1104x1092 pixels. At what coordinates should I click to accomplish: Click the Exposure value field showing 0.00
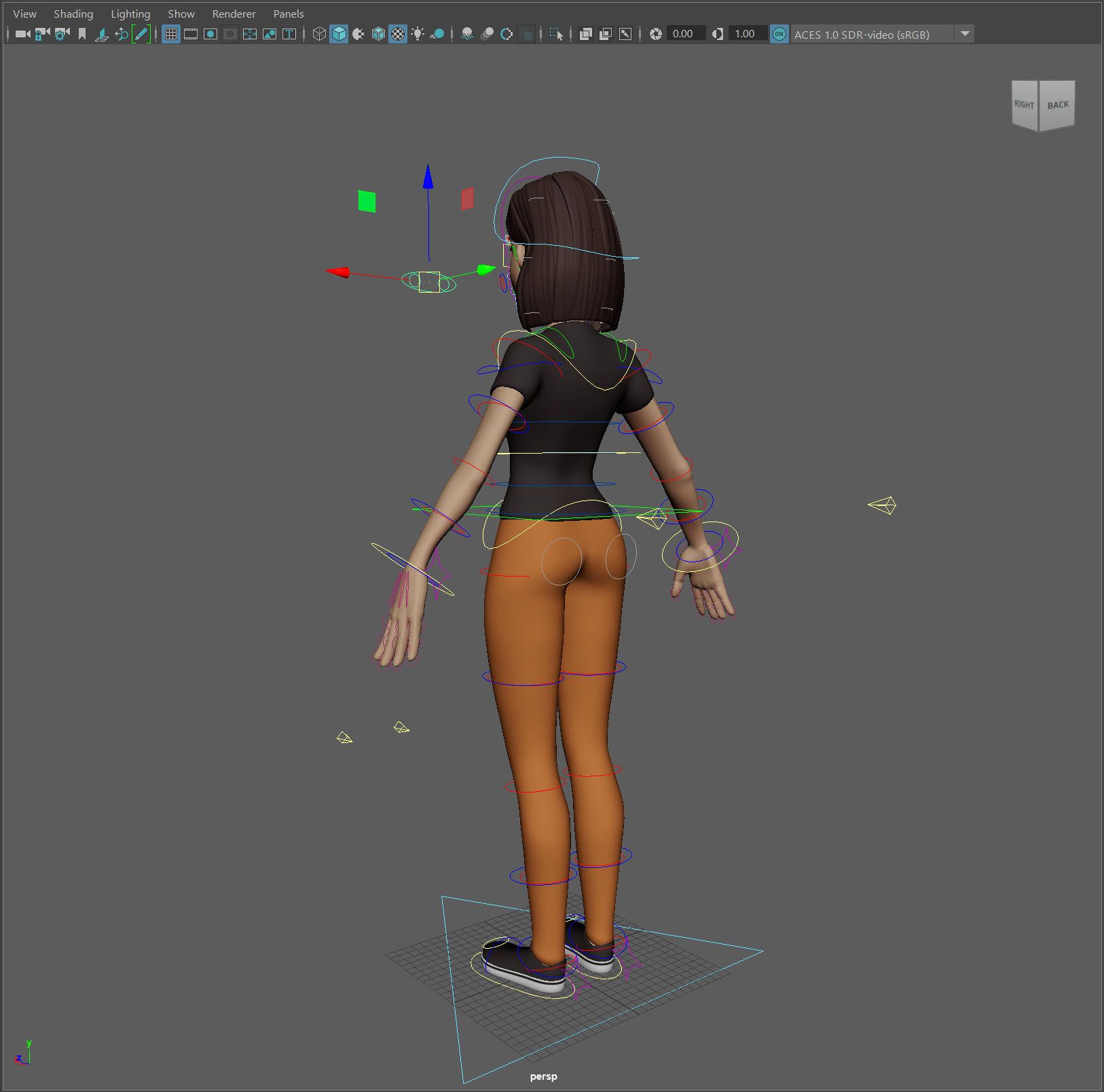click(685, 34)
